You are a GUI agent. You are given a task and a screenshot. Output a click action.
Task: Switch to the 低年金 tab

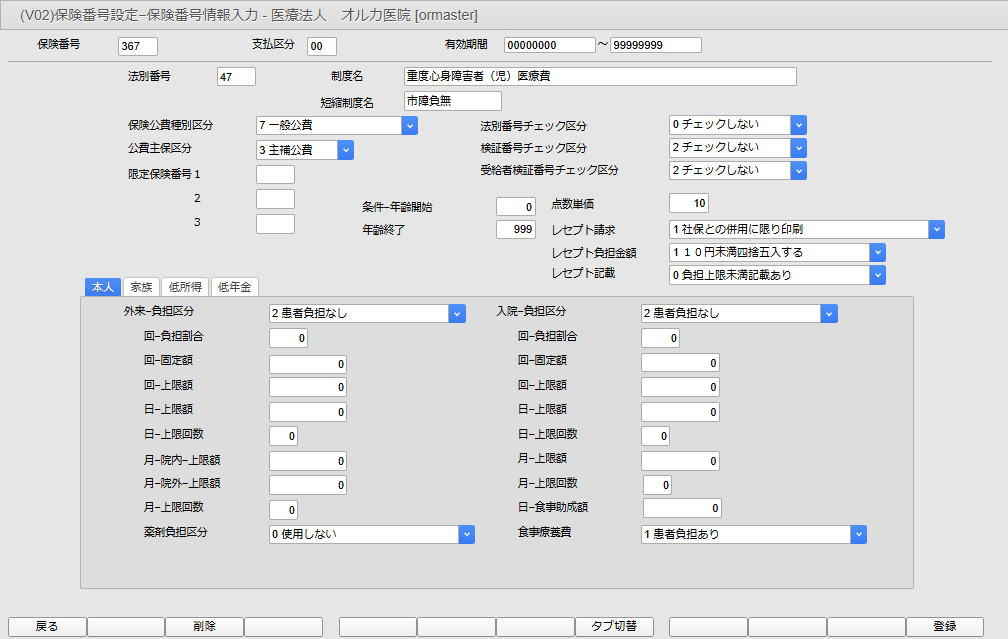(235, 287)
